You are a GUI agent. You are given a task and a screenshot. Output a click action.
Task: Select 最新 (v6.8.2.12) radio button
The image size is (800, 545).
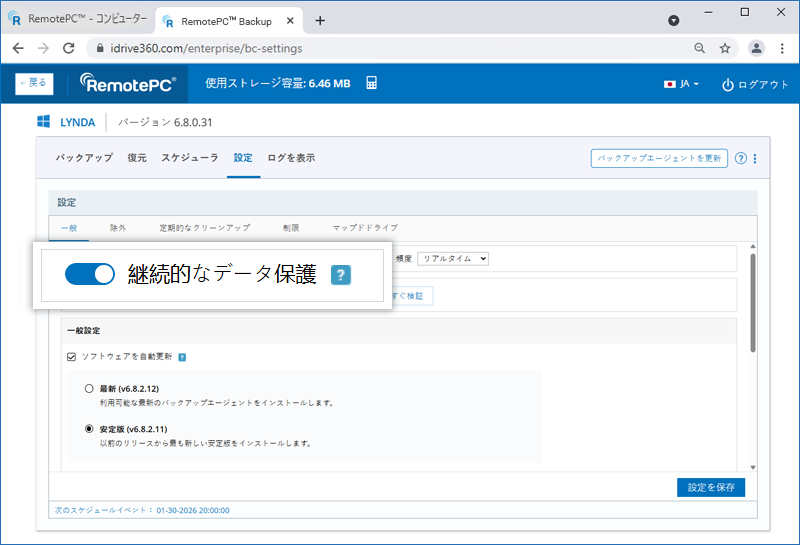click(89, 388)
